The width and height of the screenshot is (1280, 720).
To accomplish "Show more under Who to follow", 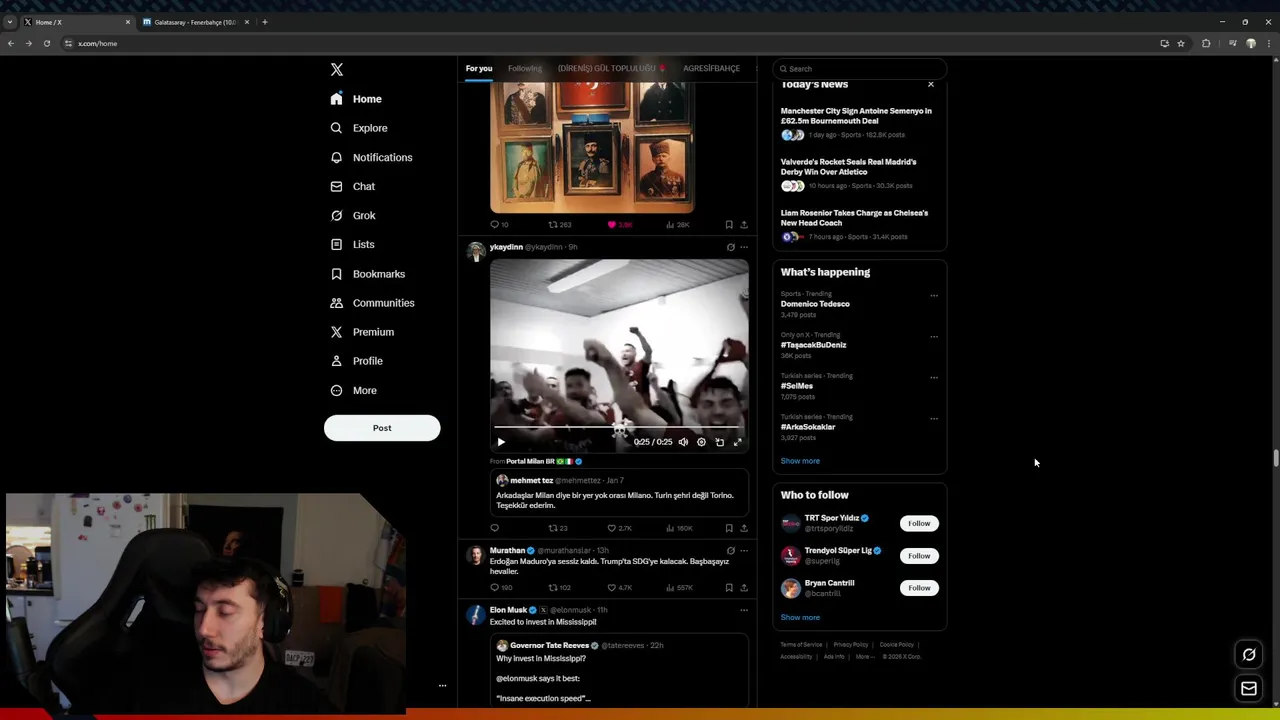I will coord(800,618).
